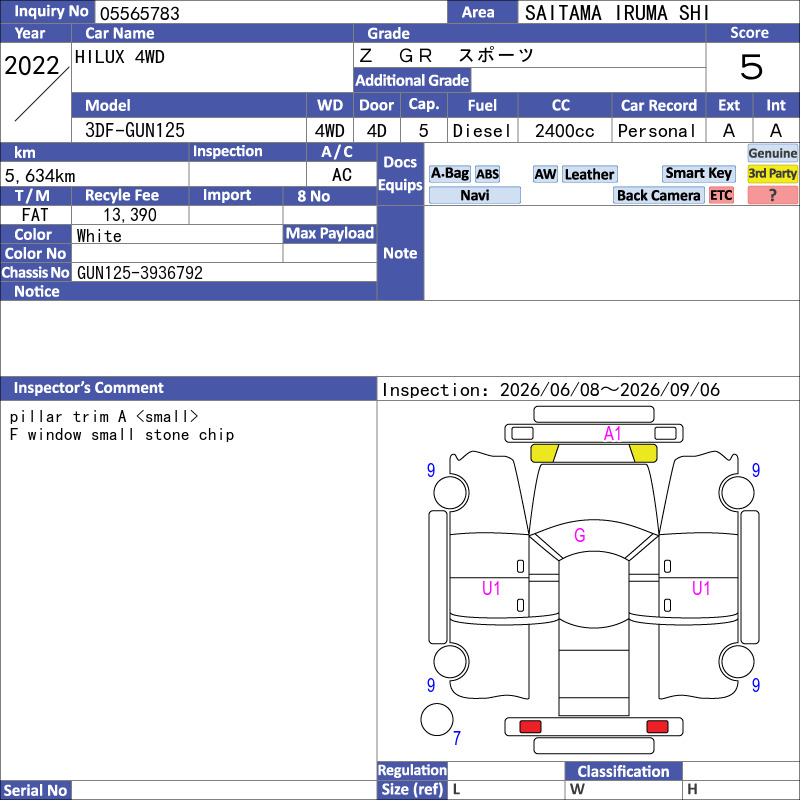The image size is (800, 800).
Task: Select the Navi equipment badge
Action: click(x=474, y=195)
